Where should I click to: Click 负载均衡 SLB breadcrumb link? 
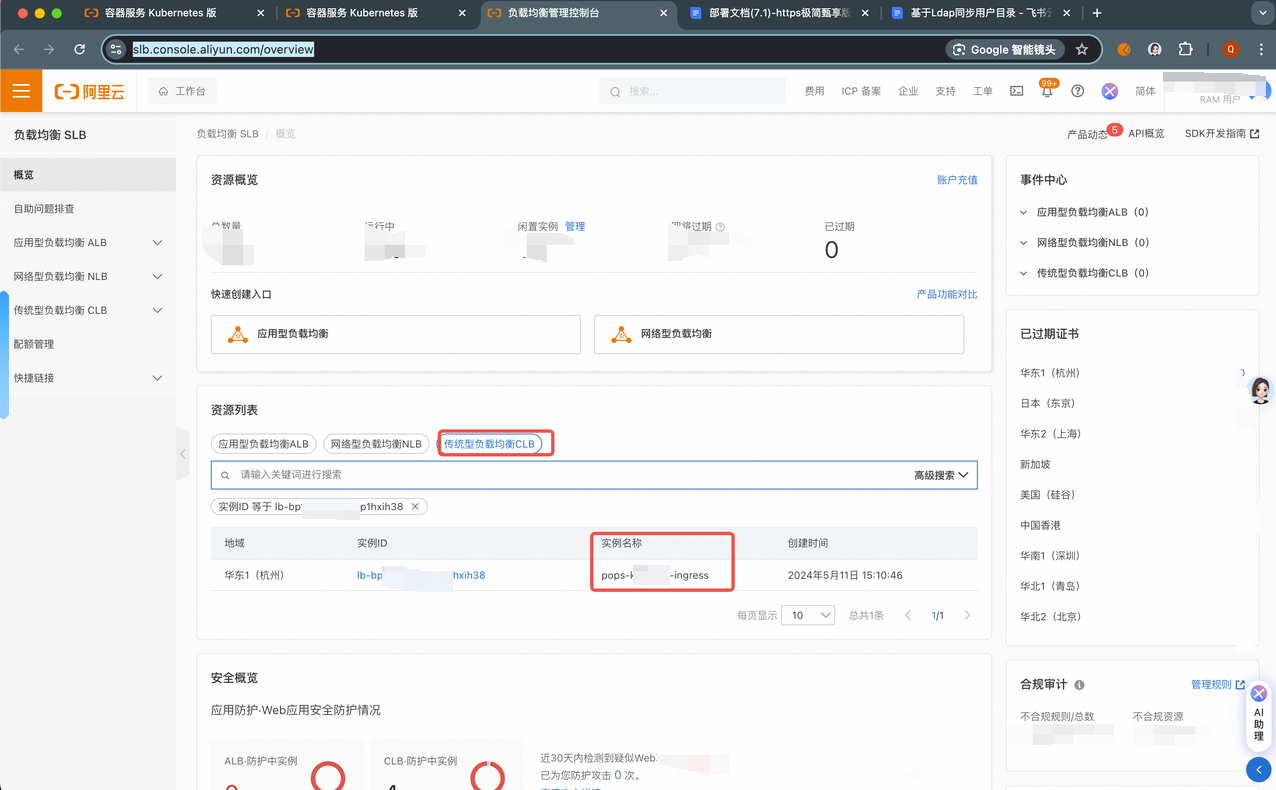click(x=227, y=134)
